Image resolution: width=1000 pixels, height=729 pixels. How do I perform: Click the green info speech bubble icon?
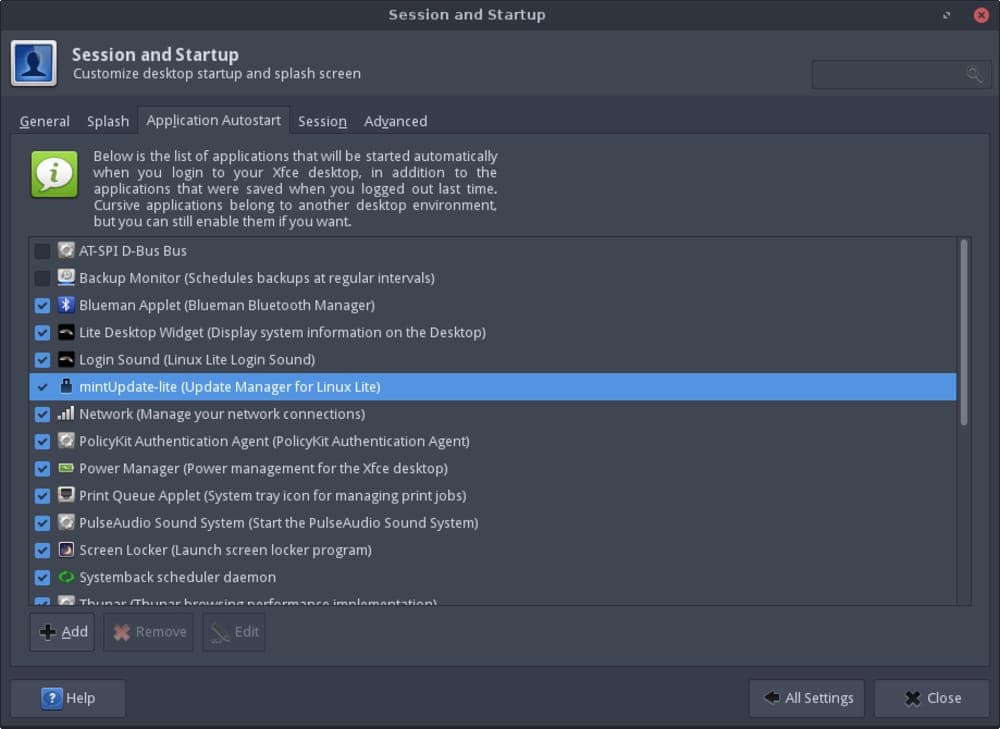54,174
